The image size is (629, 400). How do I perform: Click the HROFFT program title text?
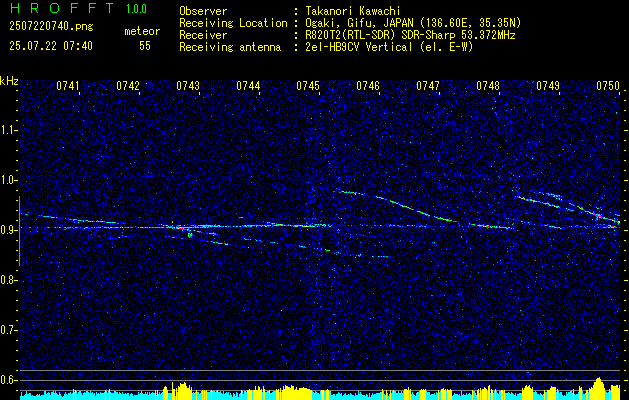click(x=62, y=8)
